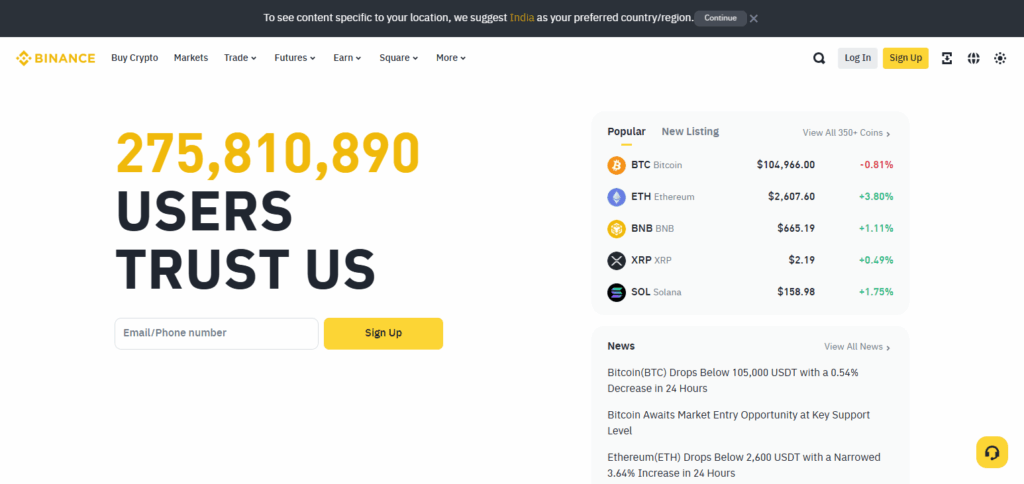Focus the Email/Phone number field

tap(216, 333)
